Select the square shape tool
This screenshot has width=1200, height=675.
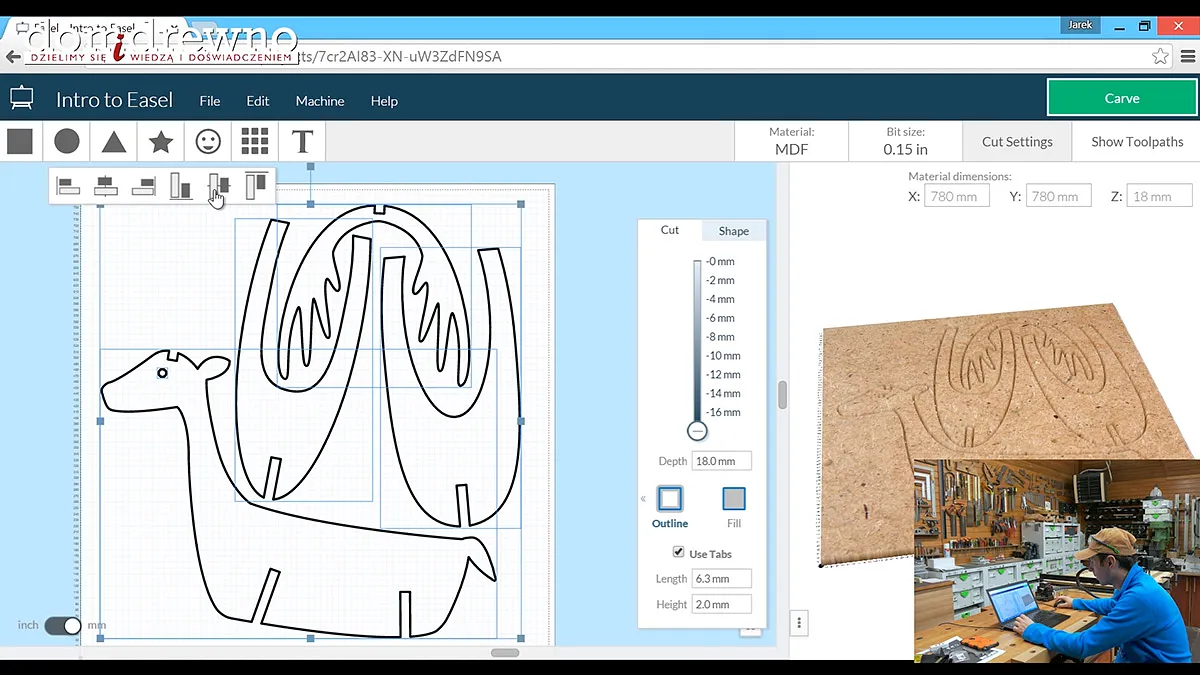pyautogui.click(x=20, y=141)
